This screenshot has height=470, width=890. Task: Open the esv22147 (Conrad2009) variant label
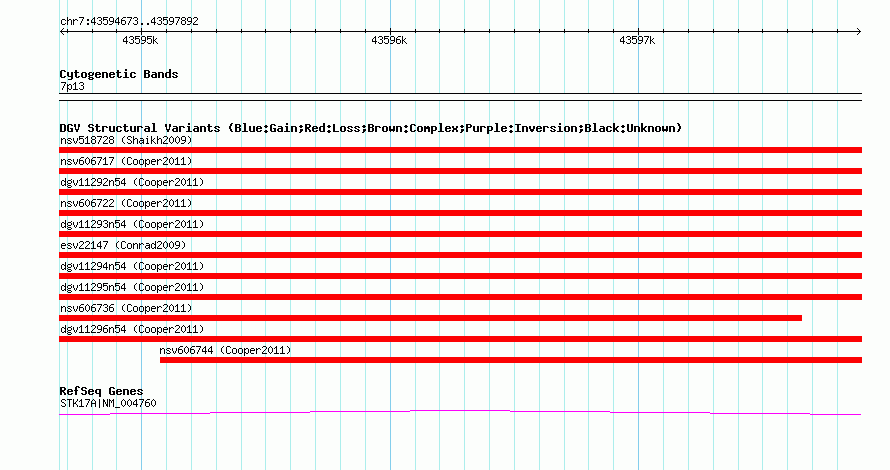123,245
